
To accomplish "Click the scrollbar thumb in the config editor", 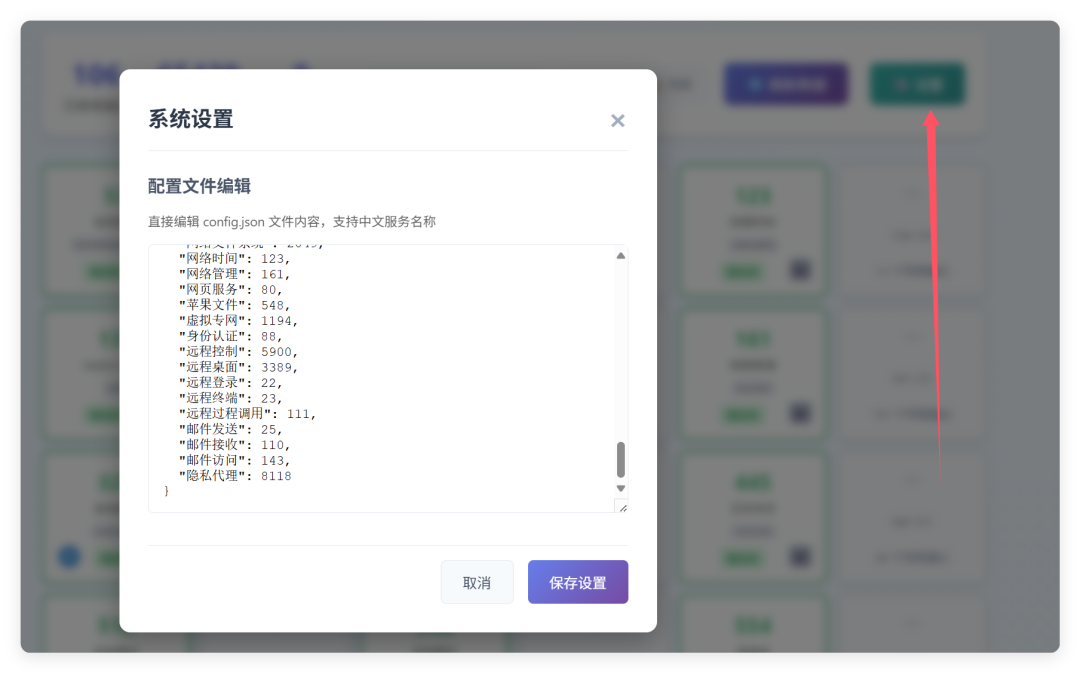I will tap(621, 459).
